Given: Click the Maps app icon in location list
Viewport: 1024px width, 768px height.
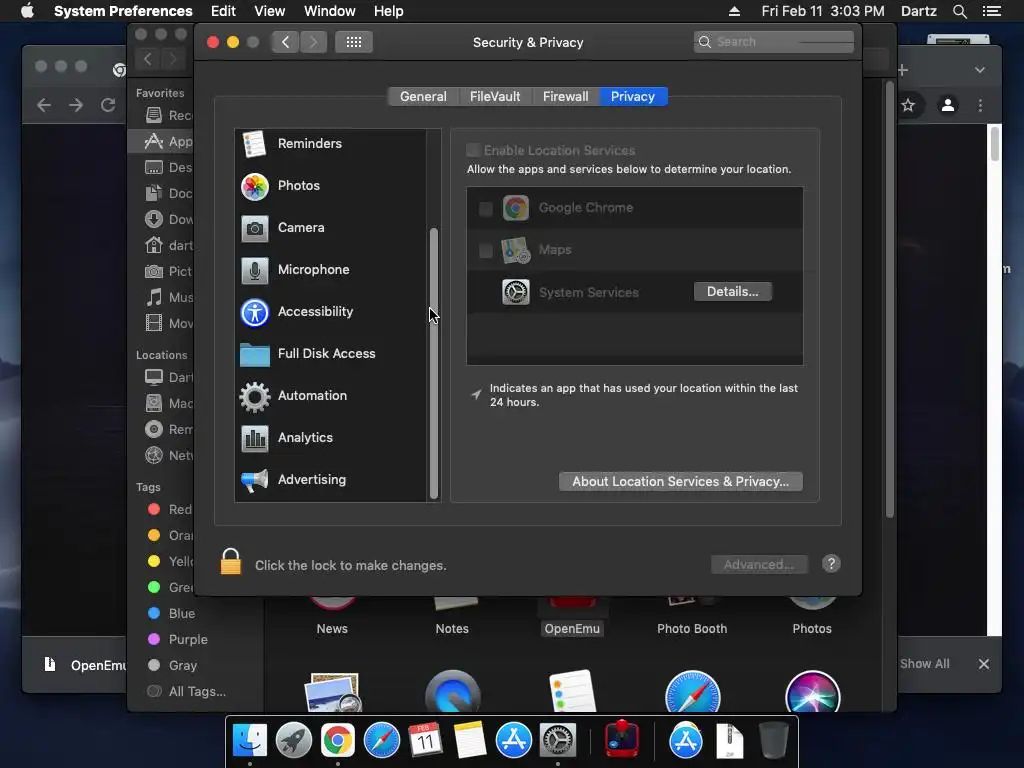Looking at the screenshot, I should click(515, 250).
